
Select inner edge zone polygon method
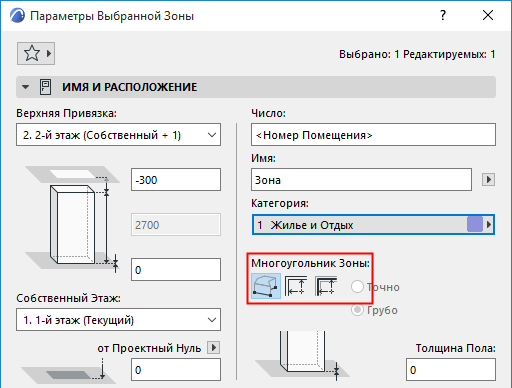(296, 286)
